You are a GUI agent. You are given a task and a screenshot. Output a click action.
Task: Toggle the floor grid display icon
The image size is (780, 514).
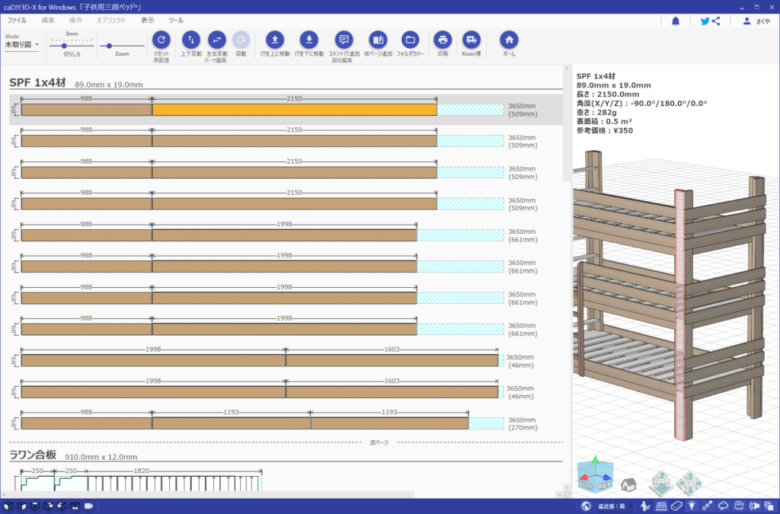click(661, 507)
